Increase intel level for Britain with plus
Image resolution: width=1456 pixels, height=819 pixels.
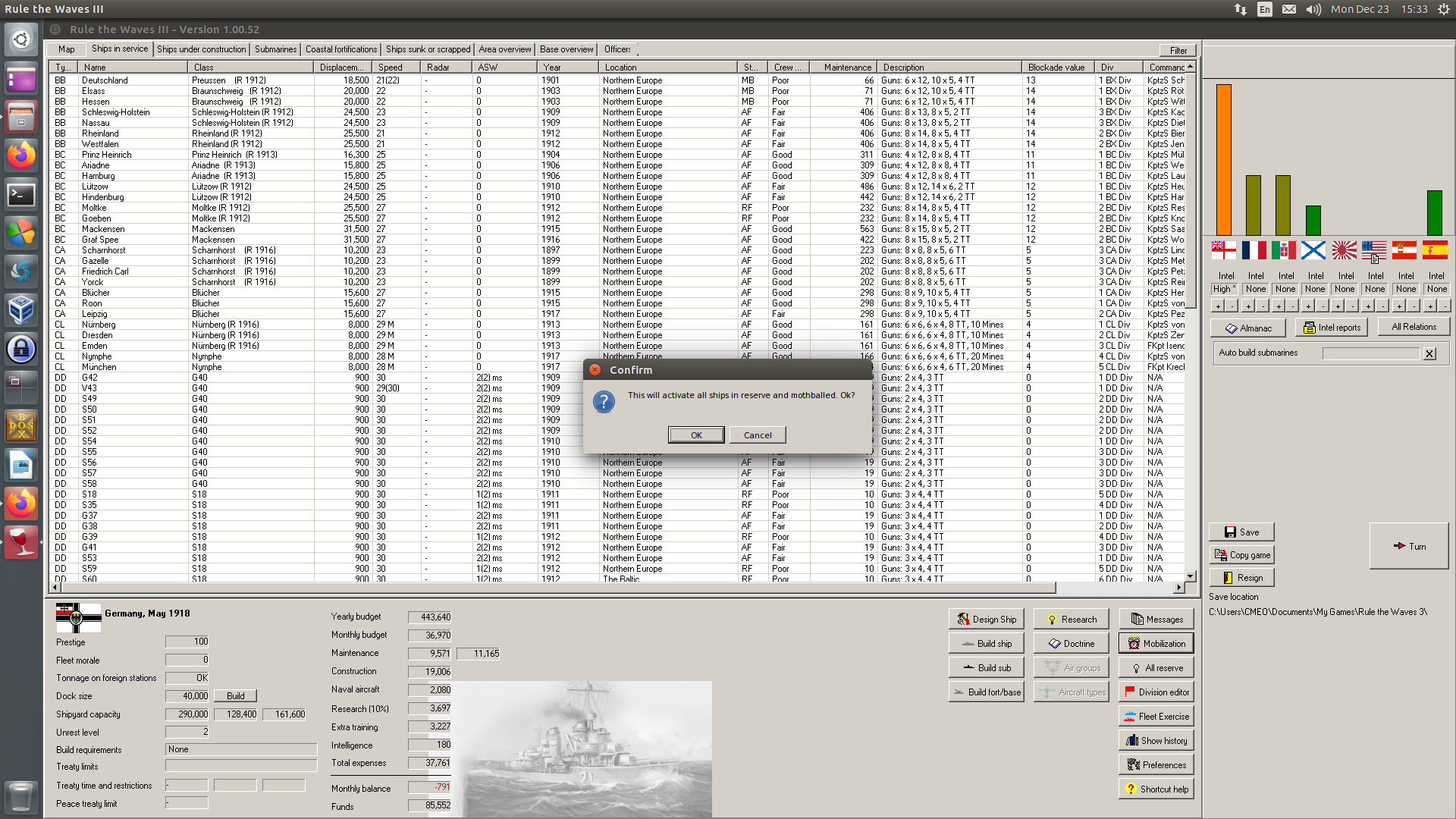point(1218,306)
